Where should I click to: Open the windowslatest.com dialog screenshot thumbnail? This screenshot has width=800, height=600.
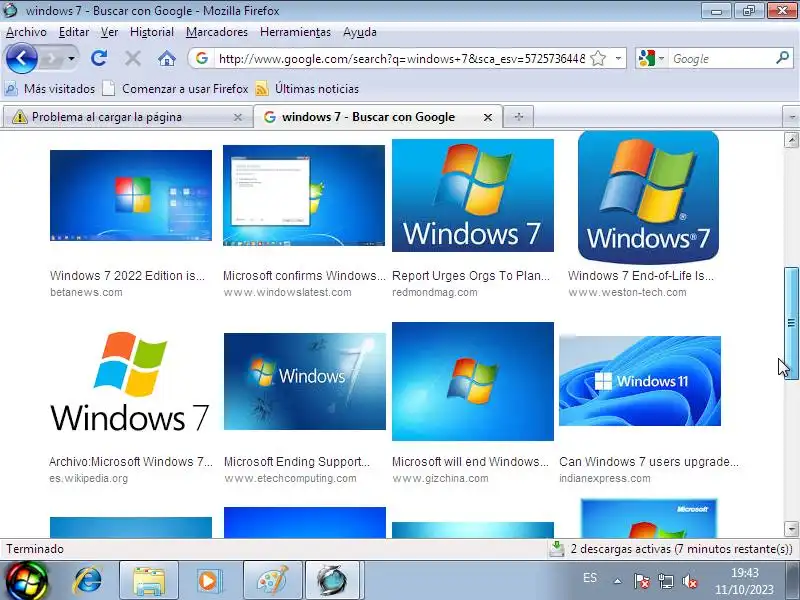[304, 195]
